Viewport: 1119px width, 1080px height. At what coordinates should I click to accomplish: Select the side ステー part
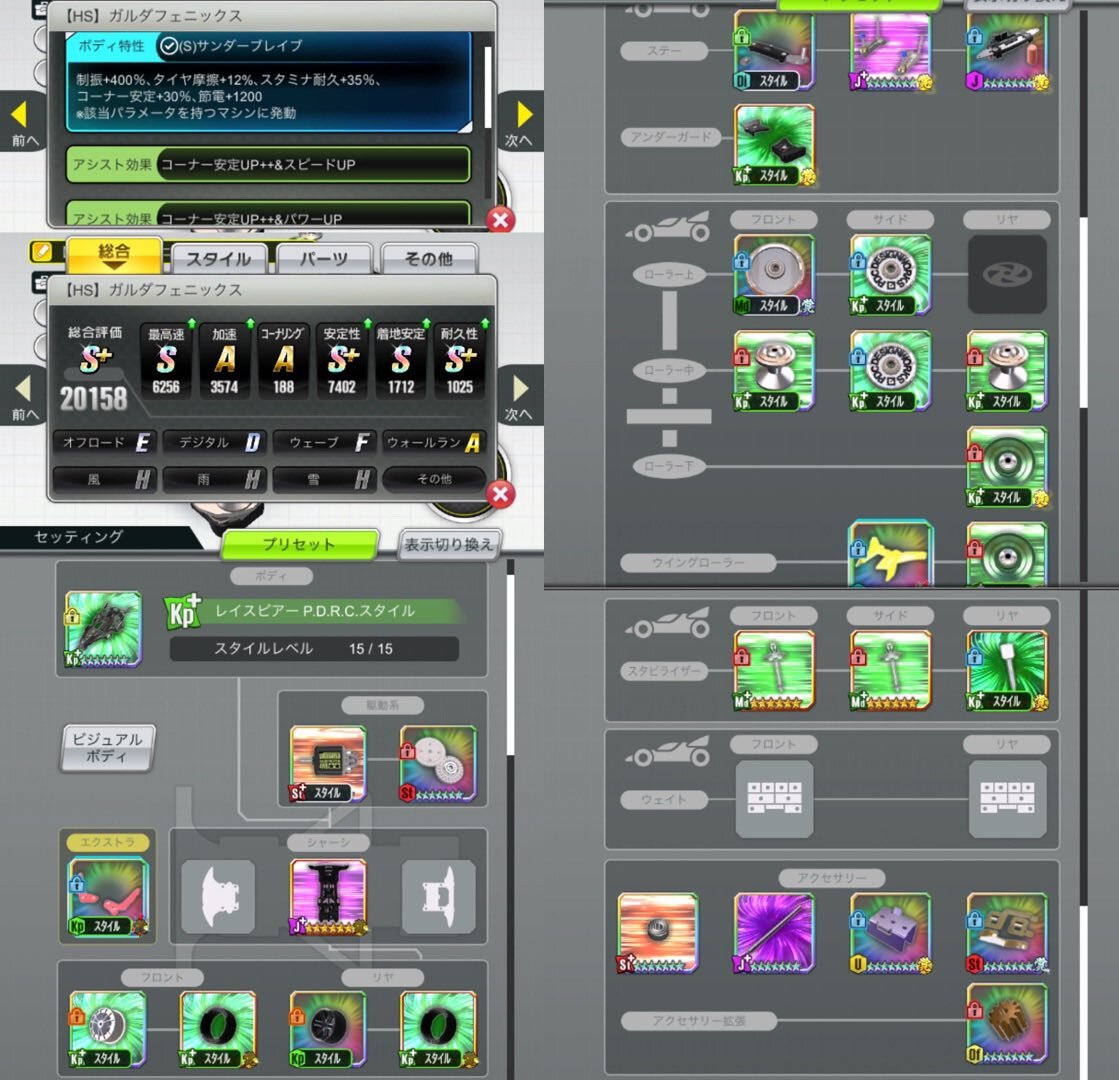891,50
